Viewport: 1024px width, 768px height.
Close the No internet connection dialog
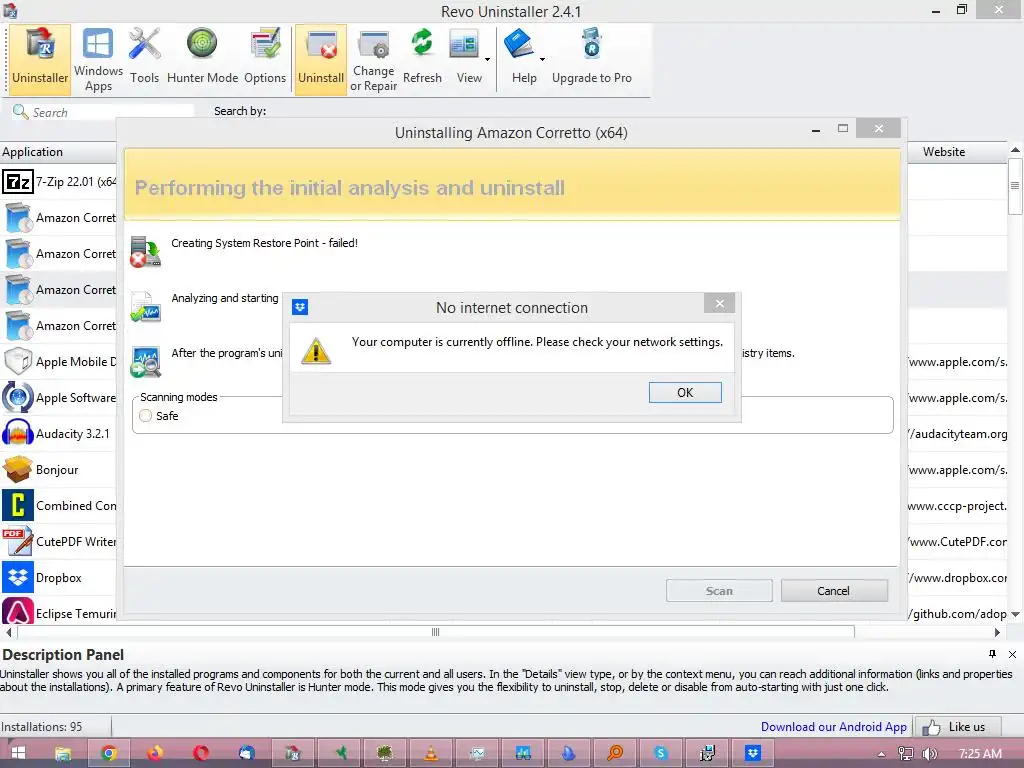click(x=719, y=304)
